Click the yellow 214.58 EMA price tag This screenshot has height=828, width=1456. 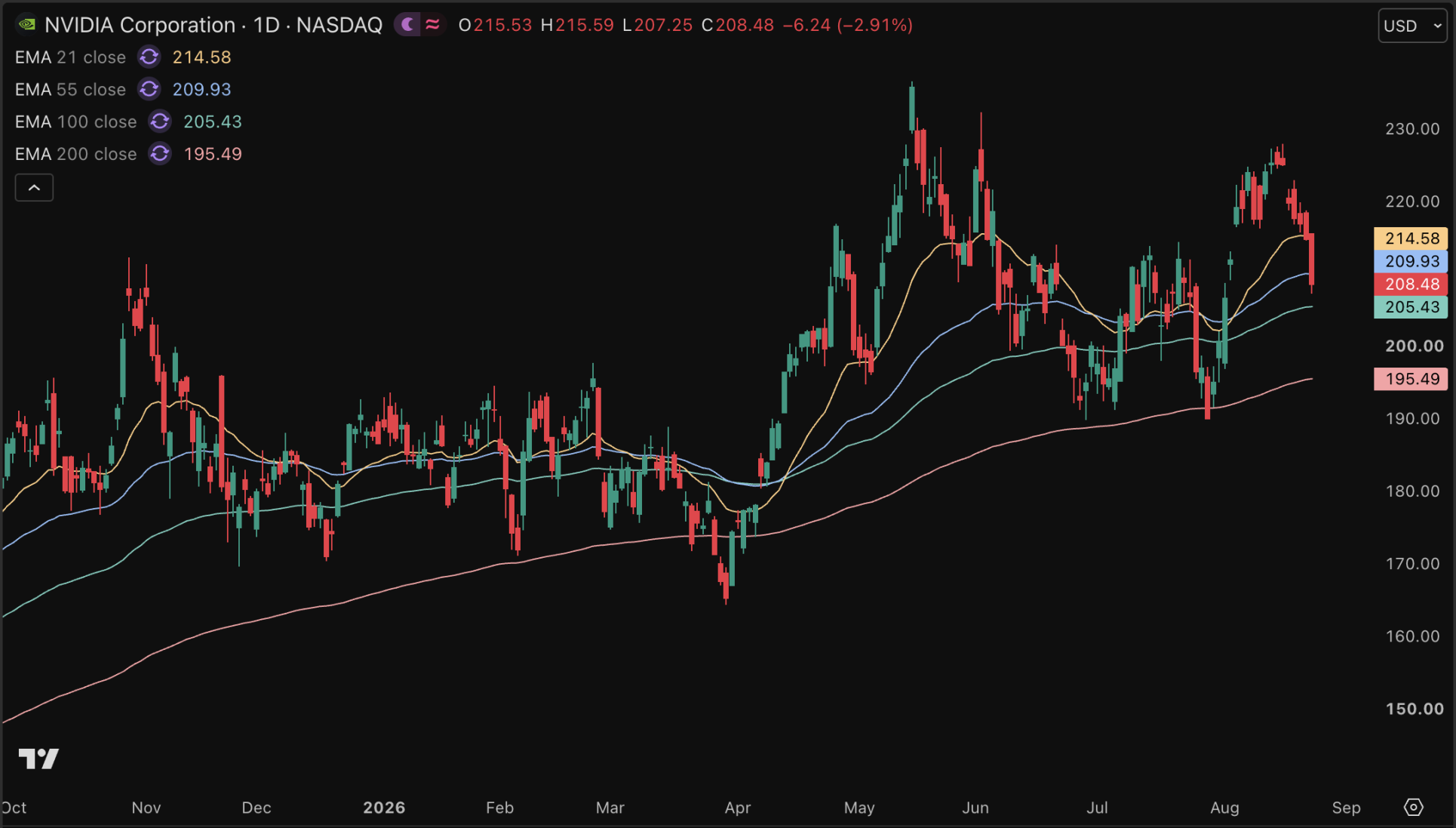pyautogui.click(x=1411, y=239)
